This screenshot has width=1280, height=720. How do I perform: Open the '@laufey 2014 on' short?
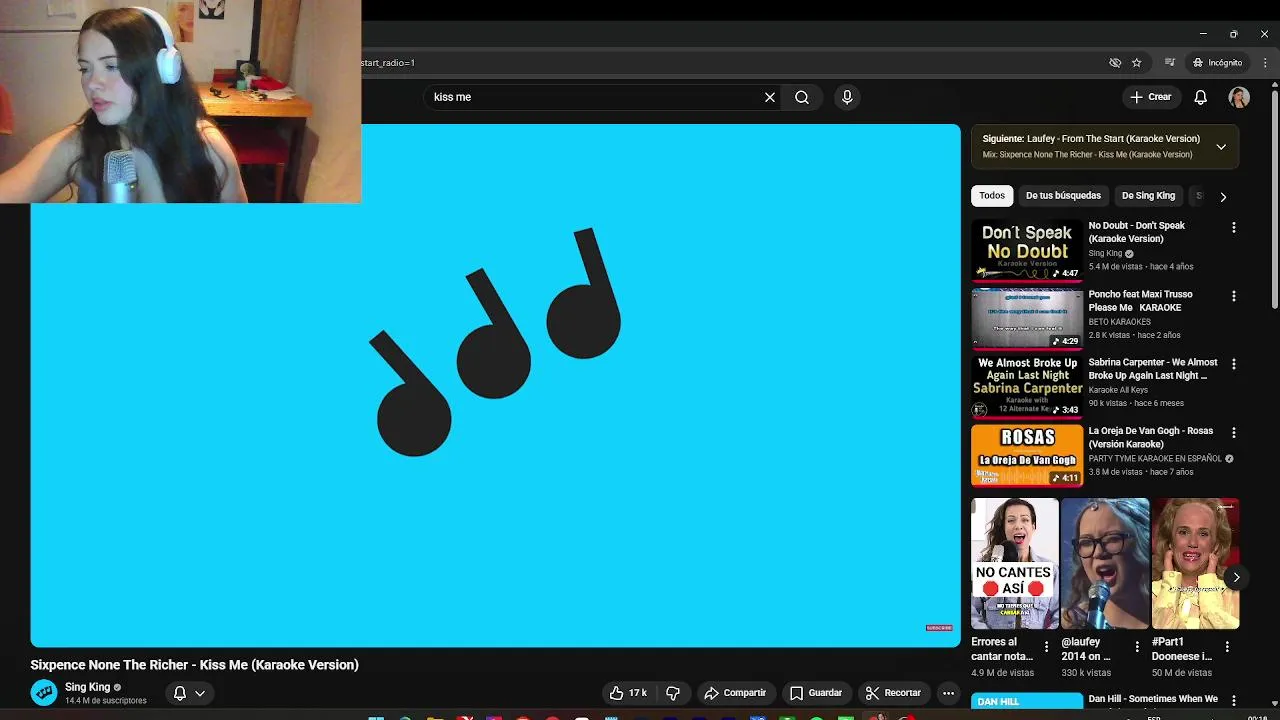click(1105, 564)
